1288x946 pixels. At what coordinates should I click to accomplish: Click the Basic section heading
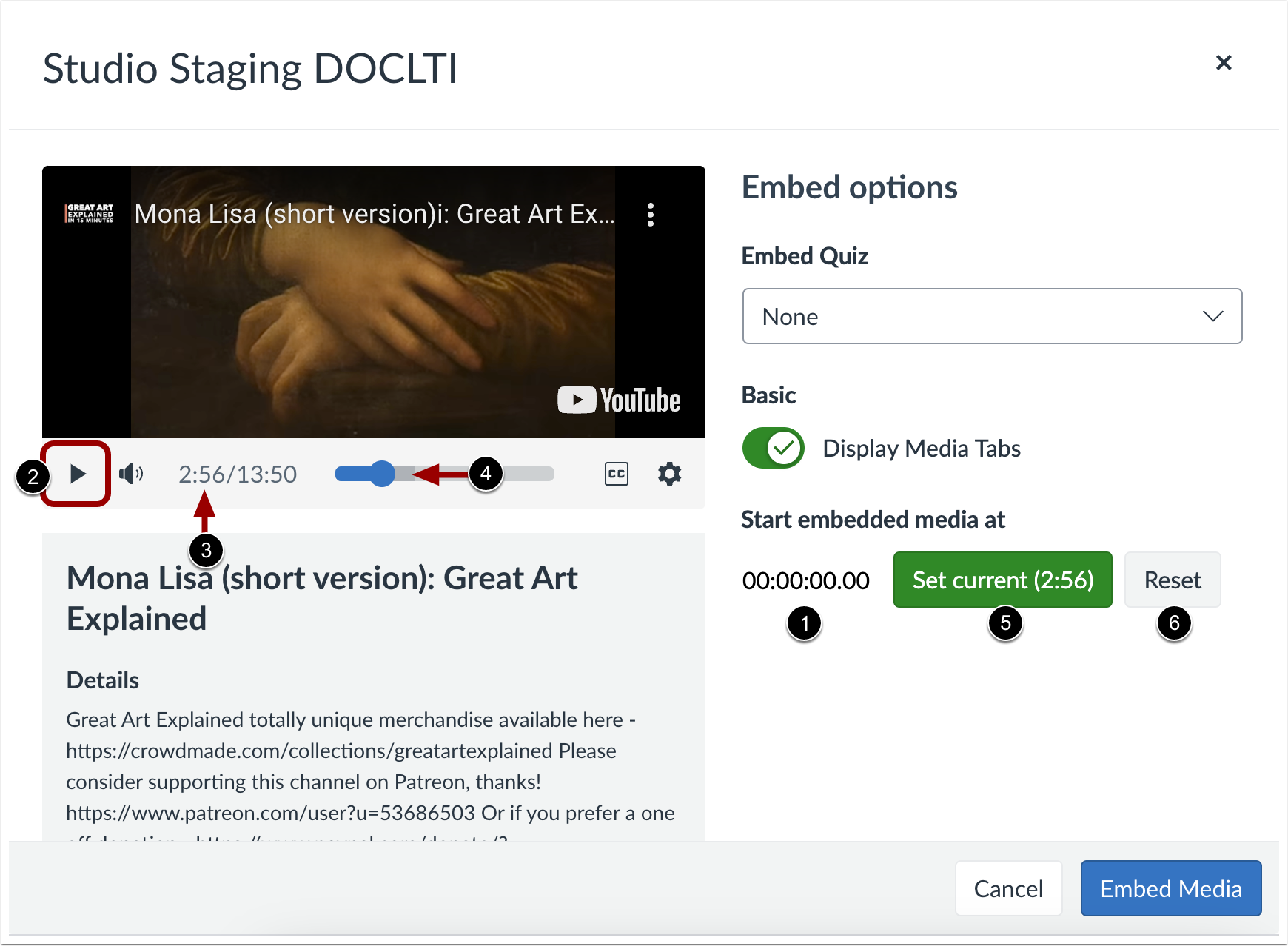pyautogui.click(x=768, y=395)
